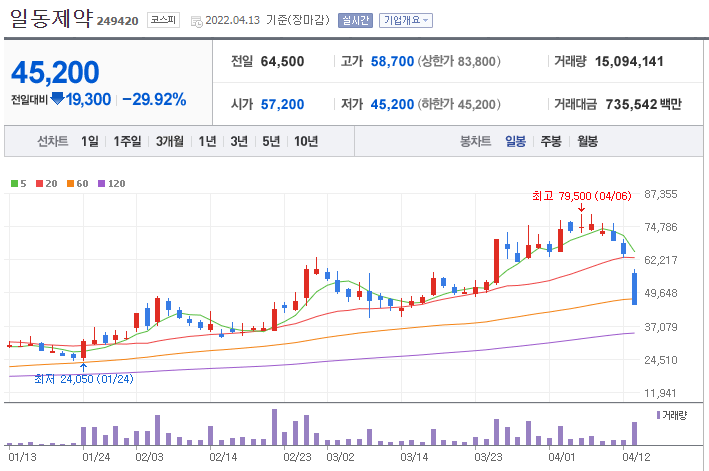Switch to 월봉 candle chart
Viewport: 709px width, 471px height.
(587, 141)
